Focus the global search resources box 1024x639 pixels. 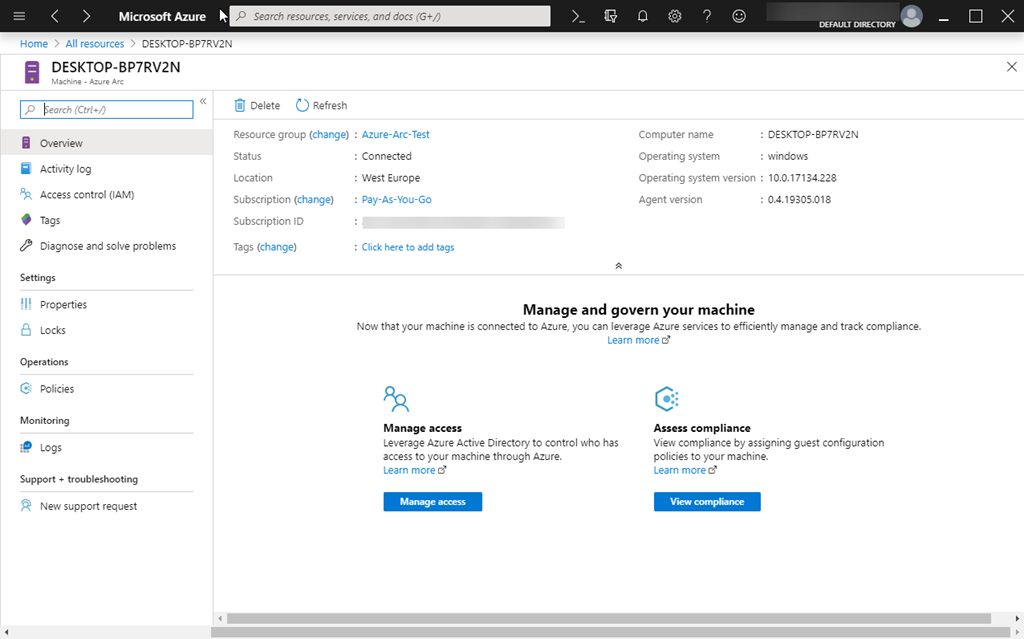tap(390, 16)
